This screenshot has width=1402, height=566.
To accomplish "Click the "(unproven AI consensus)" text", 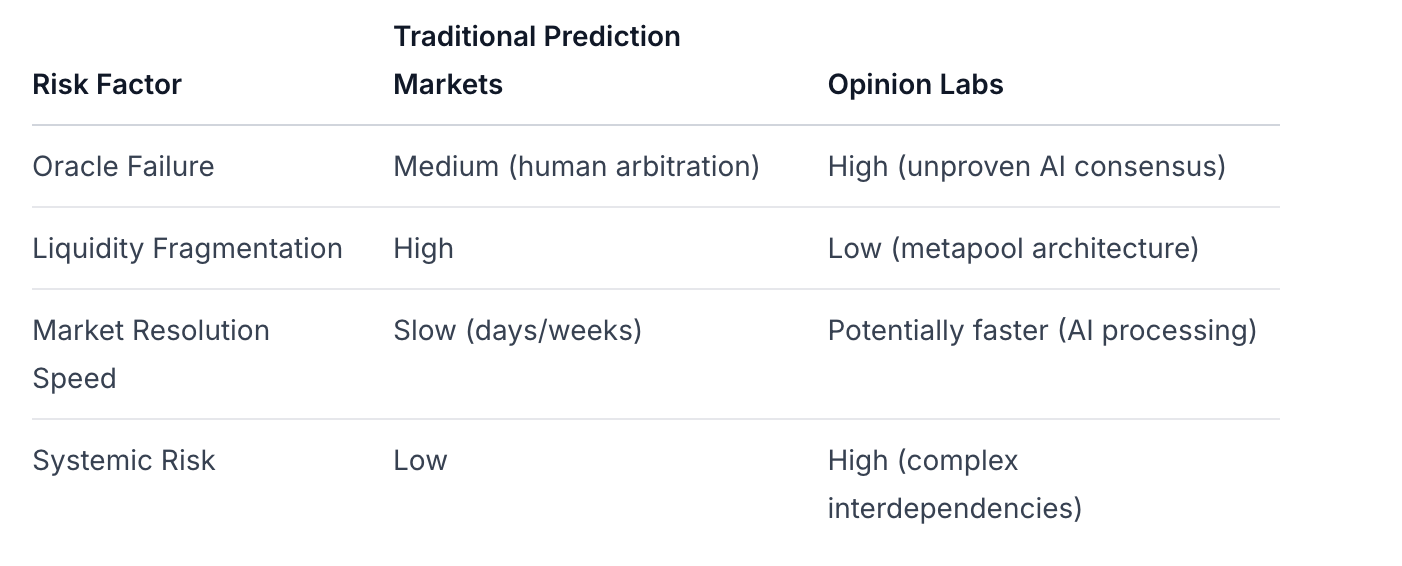I will click(1061, 166).
